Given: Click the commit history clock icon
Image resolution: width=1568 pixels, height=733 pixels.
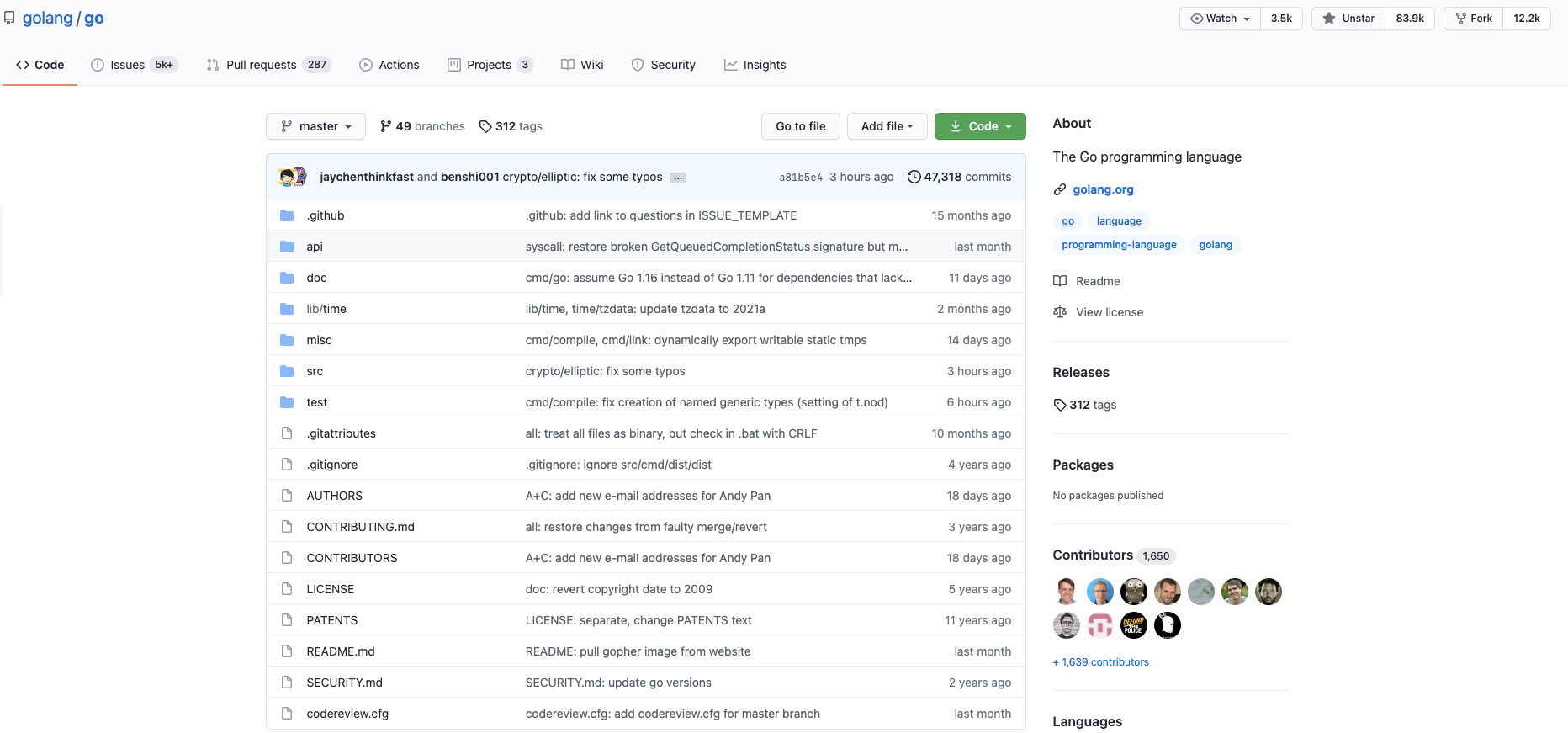Looking at the screenshot, I should click(914, 177).
